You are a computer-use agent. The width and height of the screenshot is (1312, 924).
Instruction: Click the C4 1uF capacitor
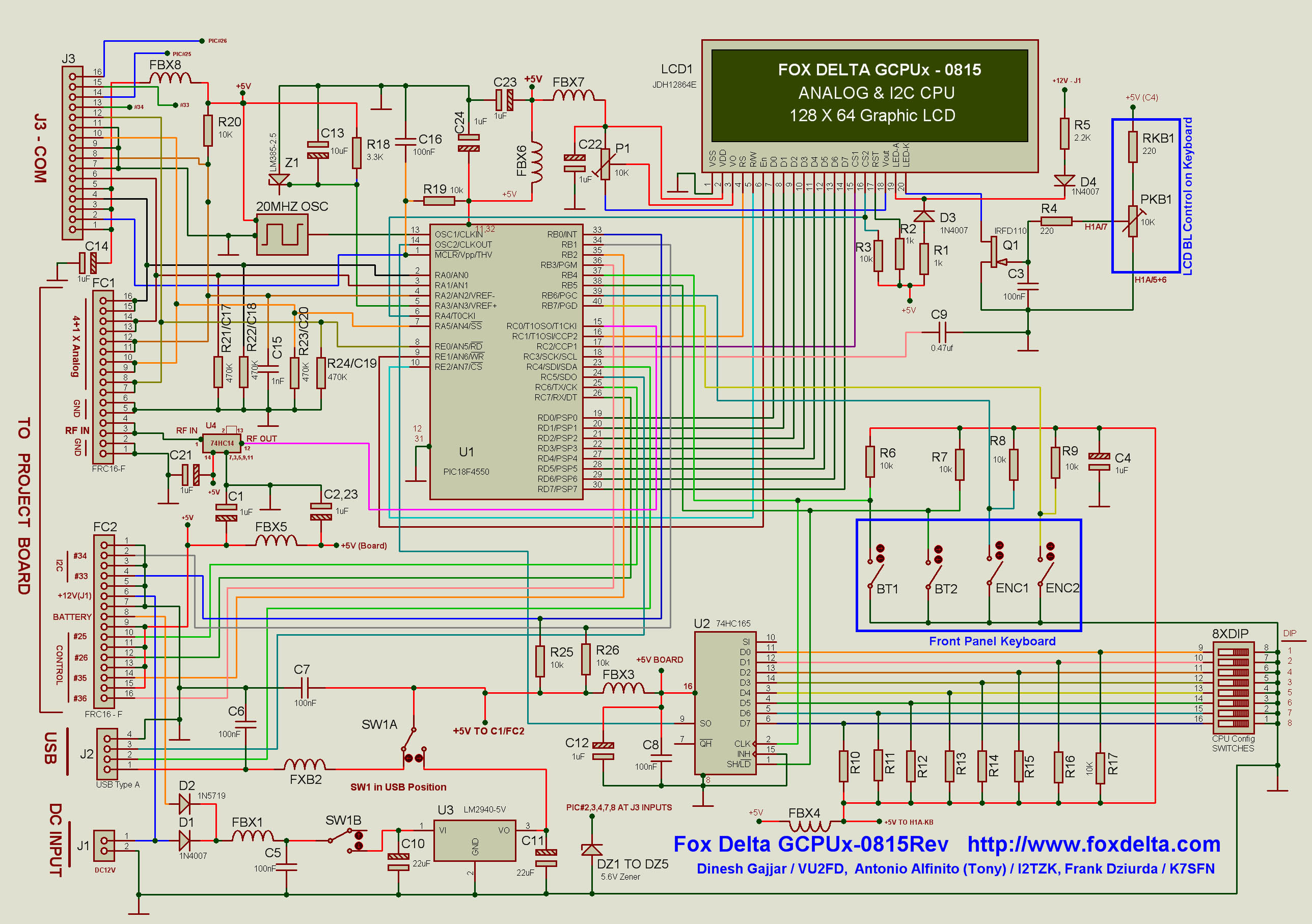[1099, 461]
